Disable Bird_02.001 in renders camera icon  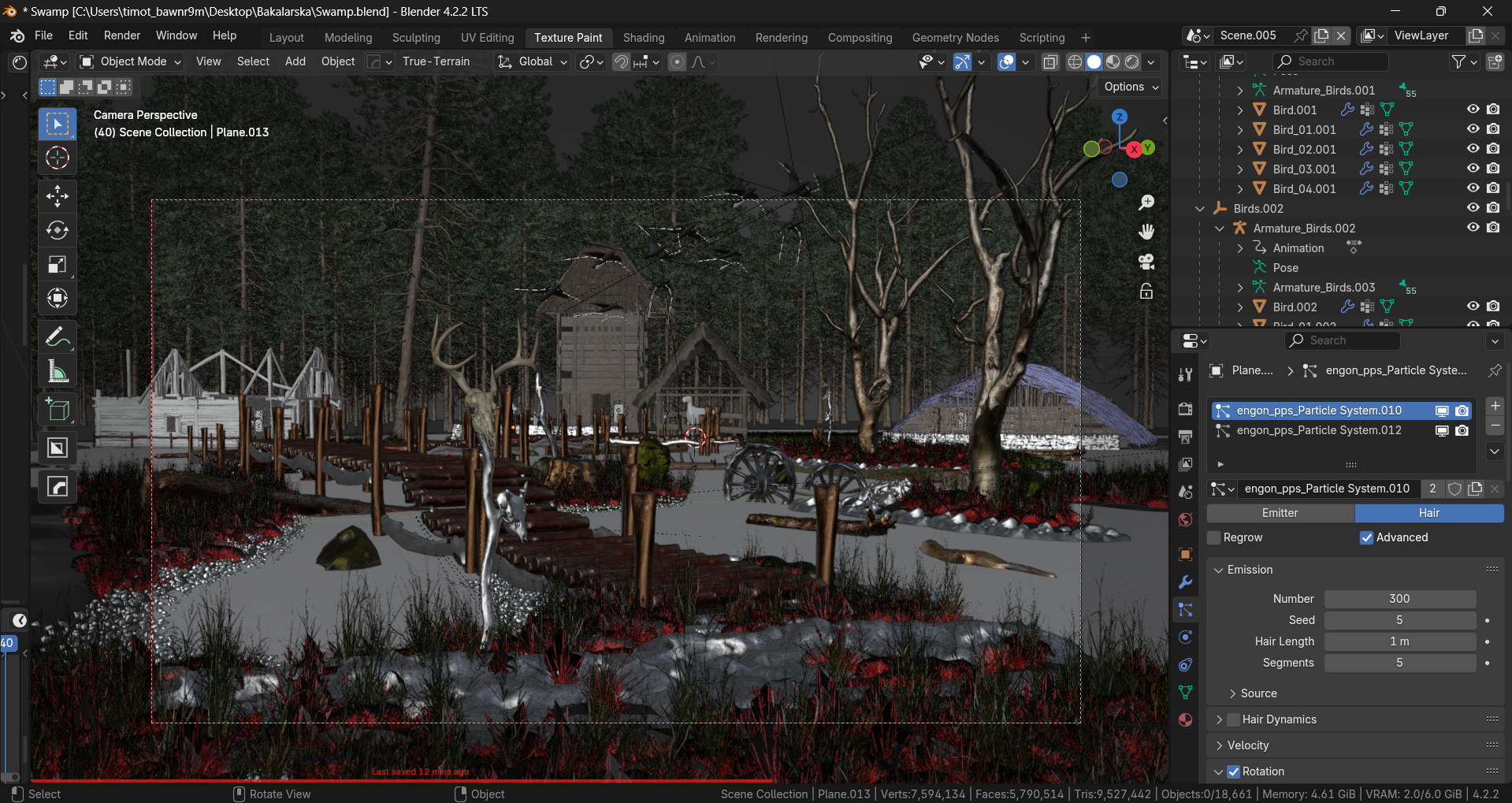coord(1493,149)
